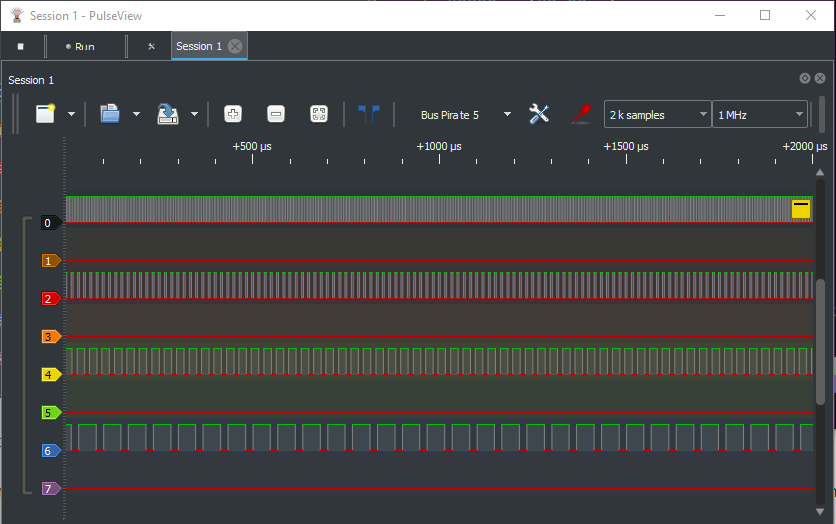Click the scroll up arrow
Viewport: 836px width, 524px height.
tap(820, 172)
